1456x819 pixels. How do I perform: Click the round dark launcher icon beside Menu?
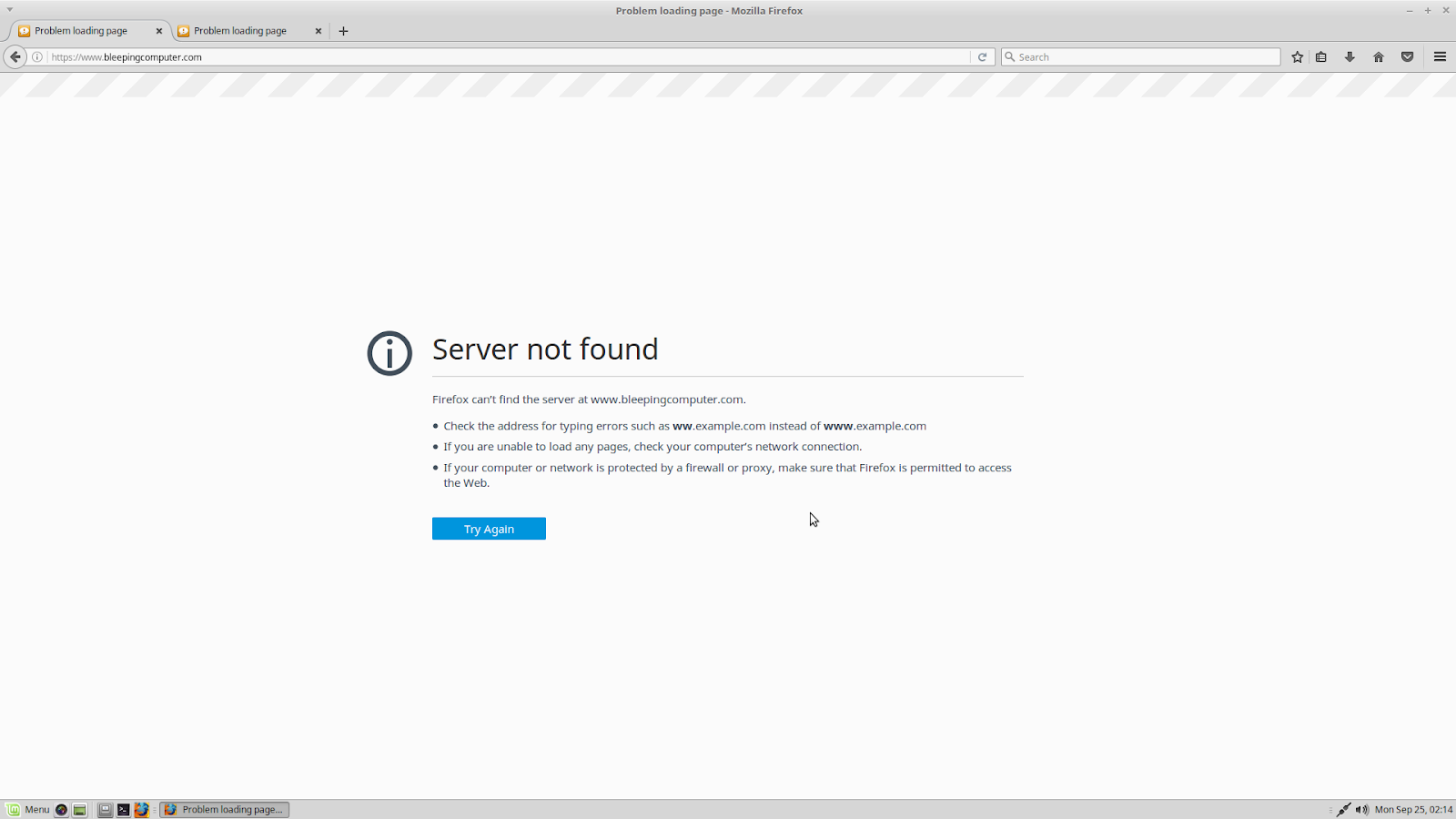61,810
